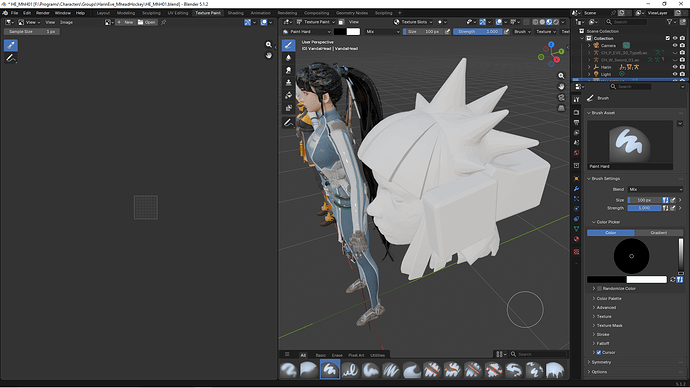Open the Blend Mix dropdown in Brush Settings
This screenshot has height=388, width=690.
[655, 189]
